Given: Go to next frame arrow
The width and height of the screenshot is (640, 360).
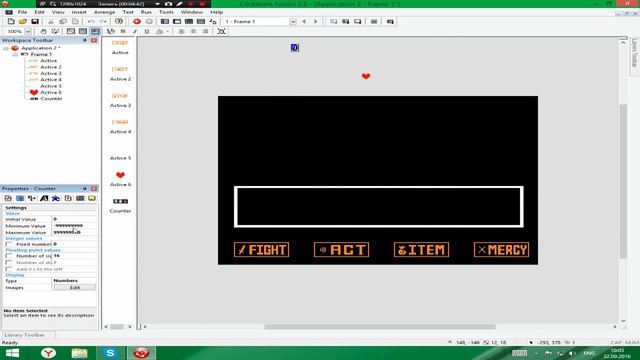Looking at the screenshot, I should (x=316, y=22).
